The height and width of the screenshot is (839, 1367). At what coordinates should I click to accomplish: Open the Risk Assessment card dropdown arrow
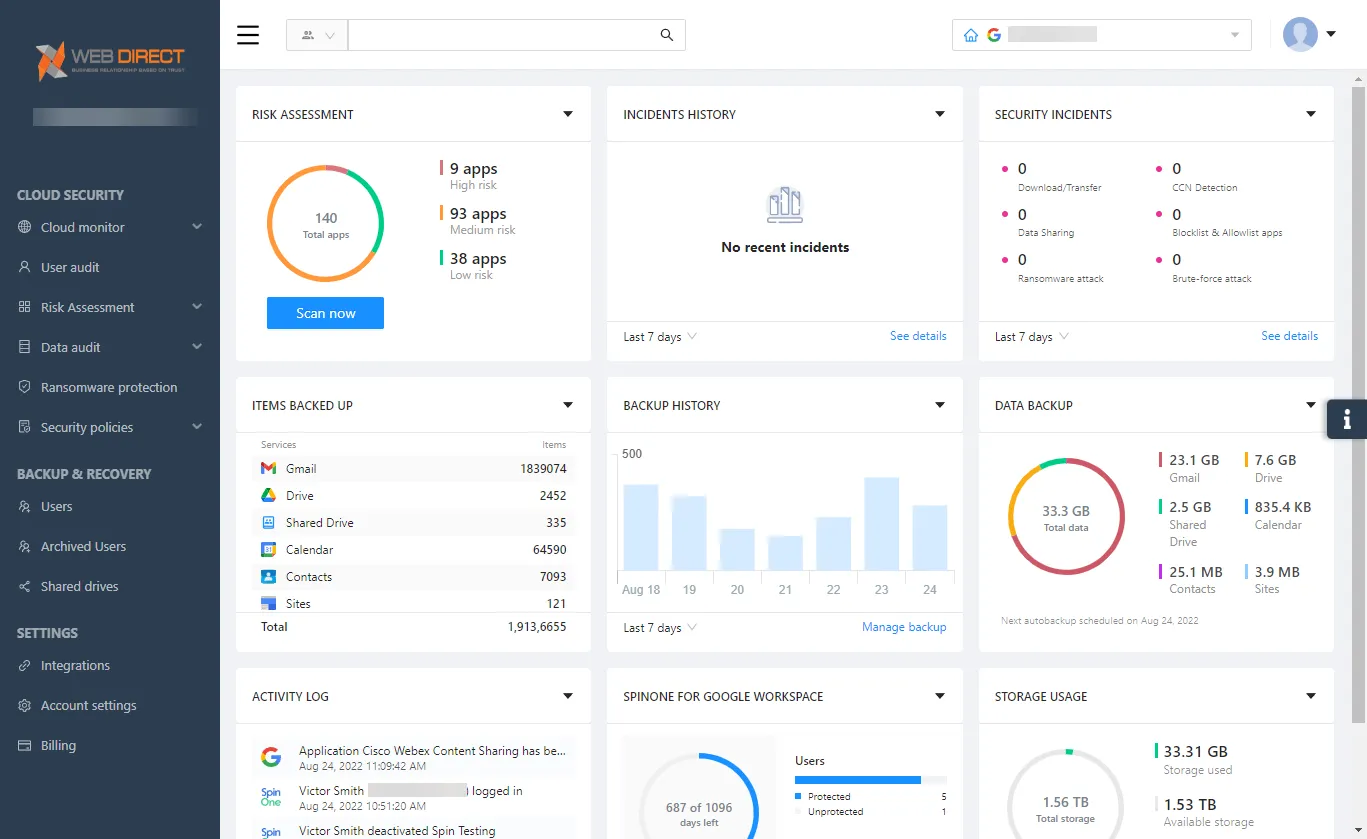(x=568, y=114)
